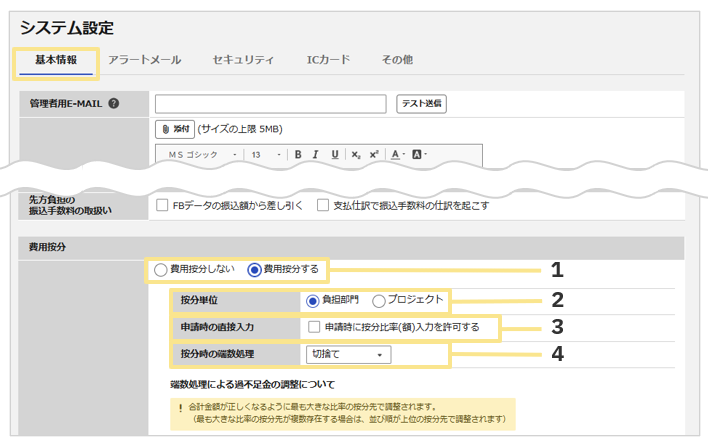708x447 pixels.
Task: Check 支払仕訳で振込手数料の仕訳を起こす
Action: [x=322, y=205]
